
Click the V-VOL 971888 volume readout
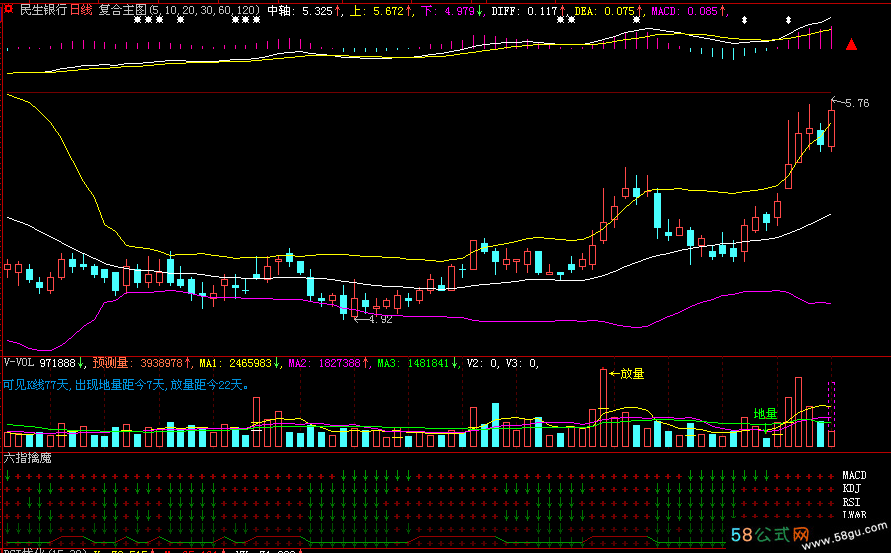point(43,363)
